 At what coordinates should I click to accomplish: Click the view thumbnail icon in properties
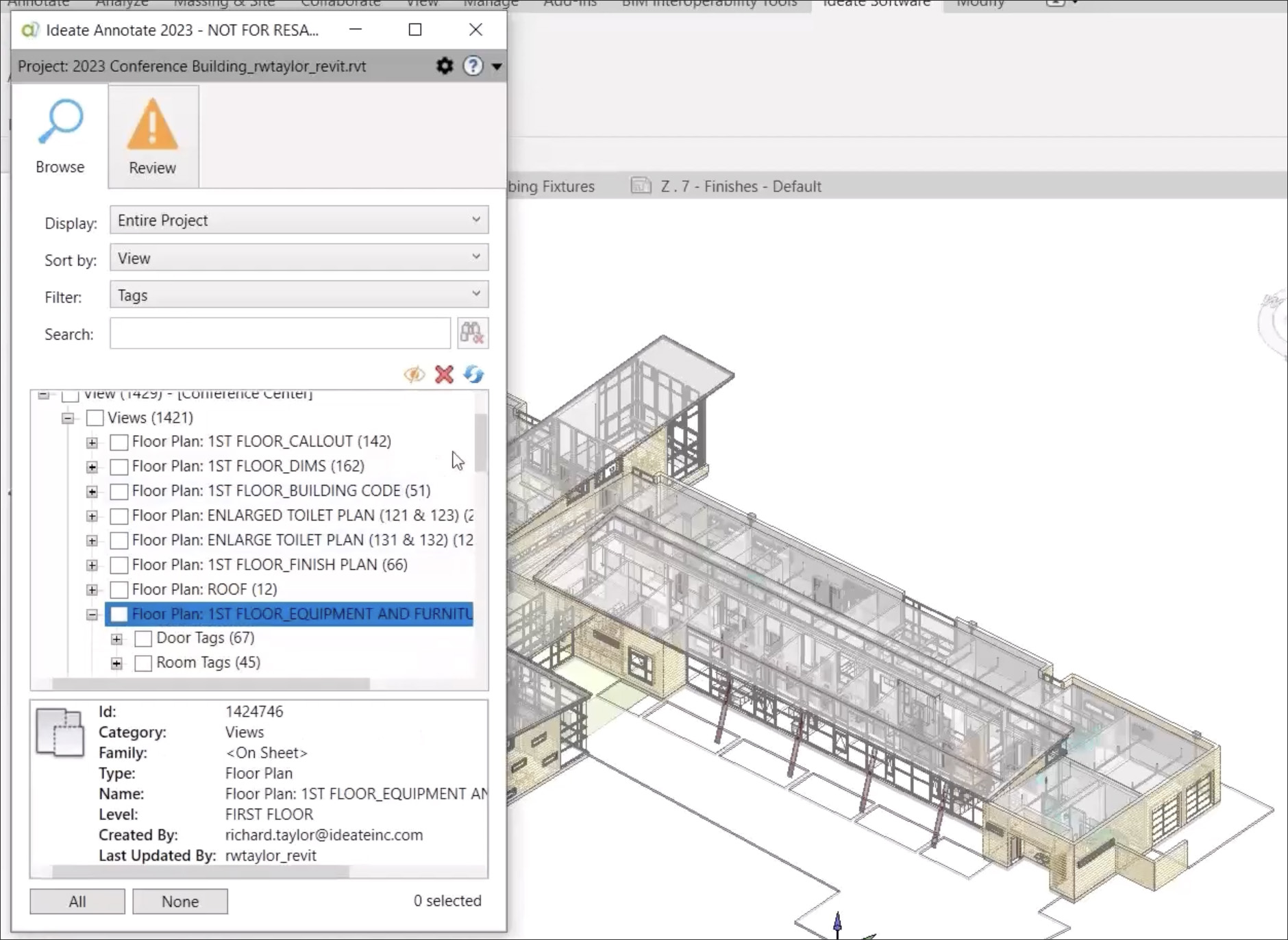tap(60, 732)
